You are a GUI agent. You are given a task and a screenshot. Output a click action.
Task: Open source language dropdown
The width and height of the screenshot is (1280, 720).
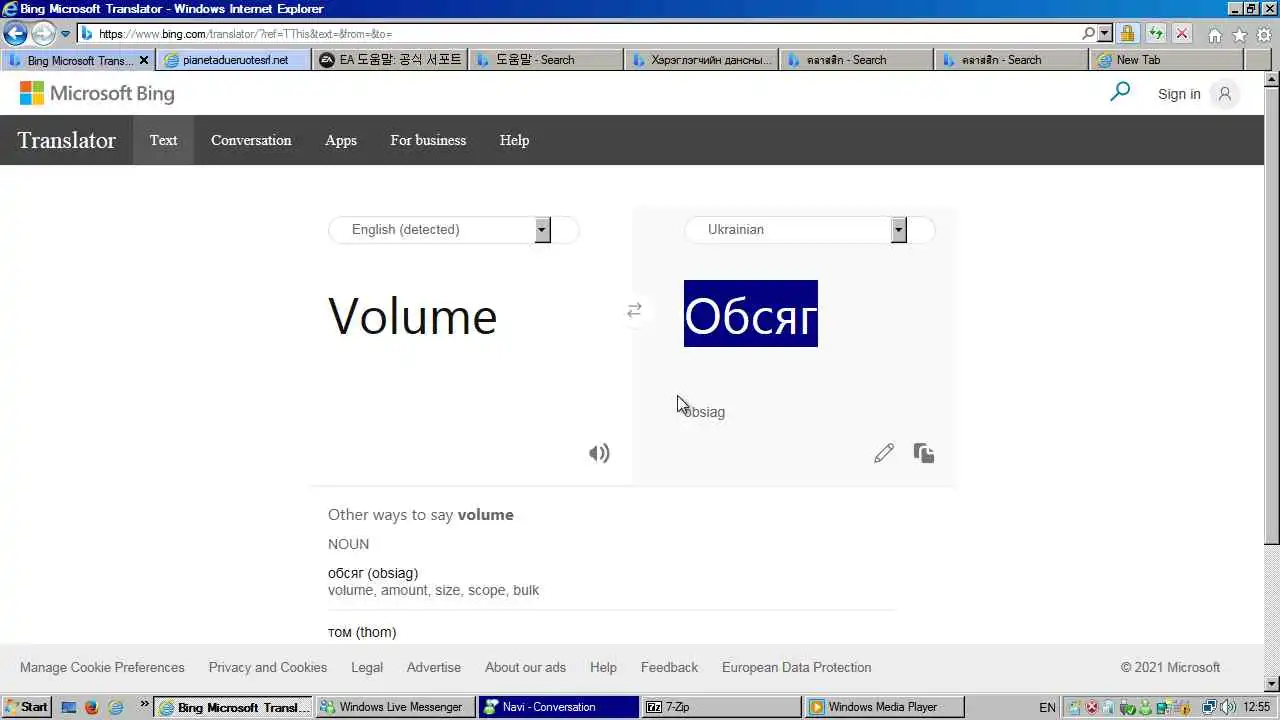[x=542, y=230]
